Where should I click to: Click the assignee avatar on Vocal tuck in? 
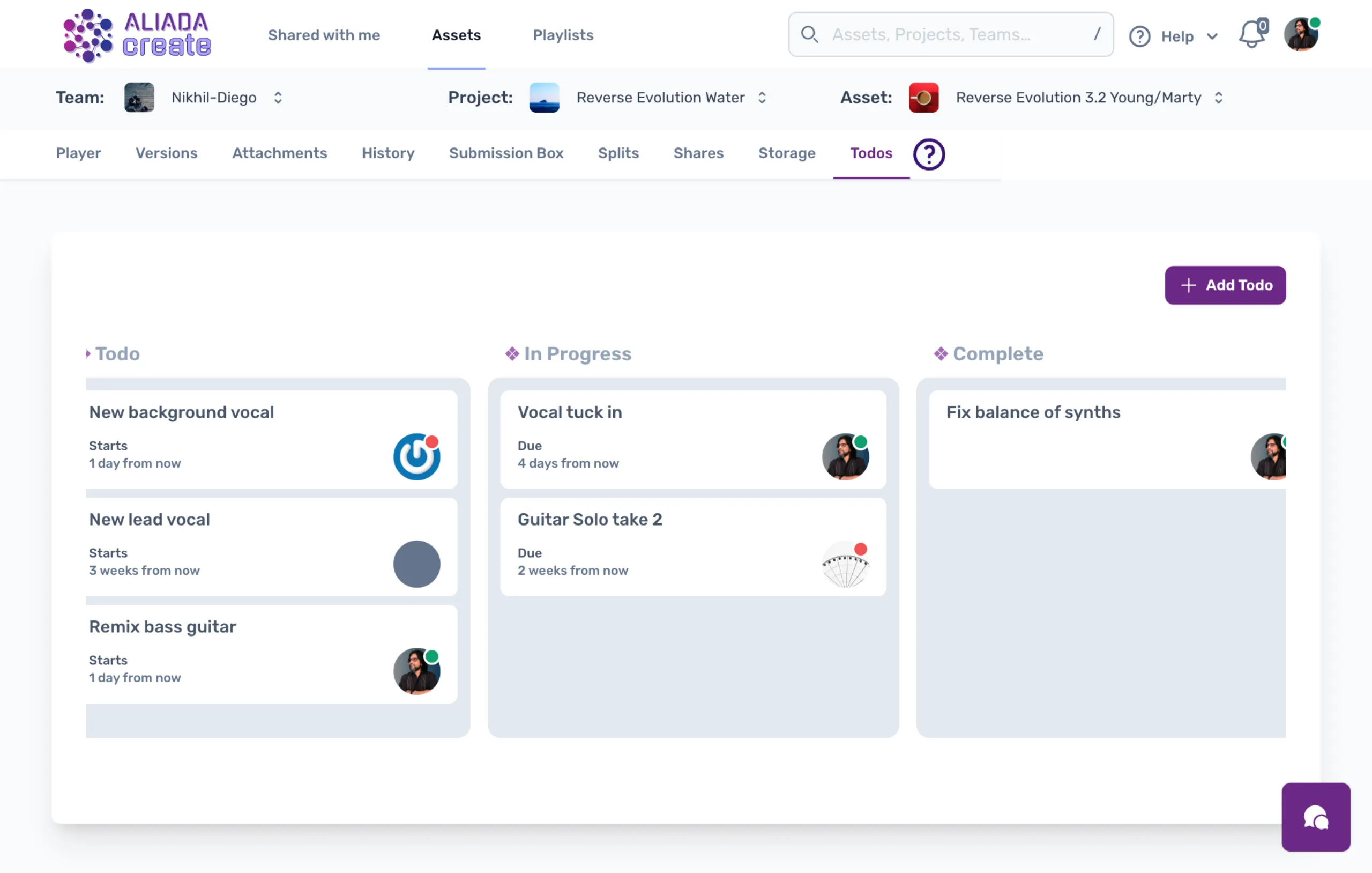(846, 457)
